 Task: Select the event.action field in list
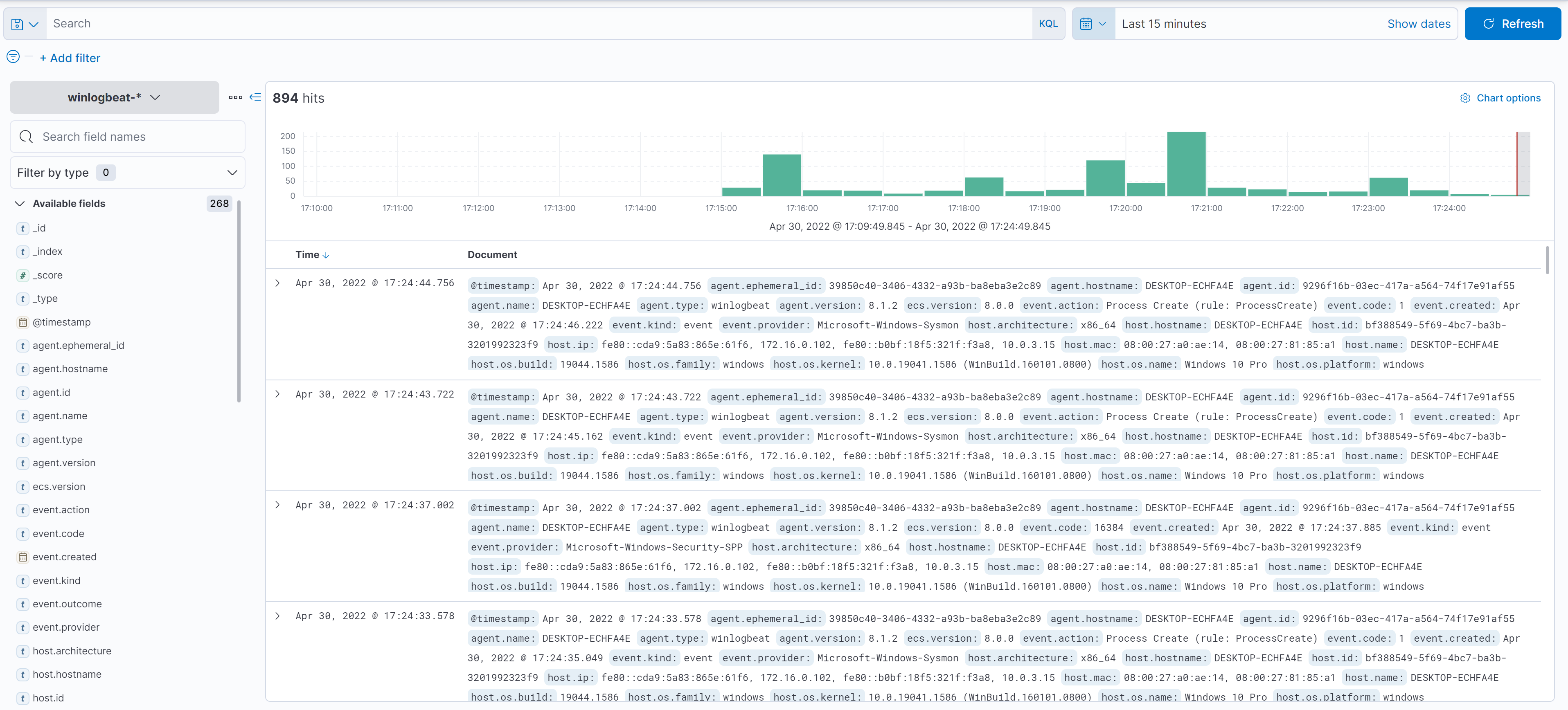click(61, 510)
